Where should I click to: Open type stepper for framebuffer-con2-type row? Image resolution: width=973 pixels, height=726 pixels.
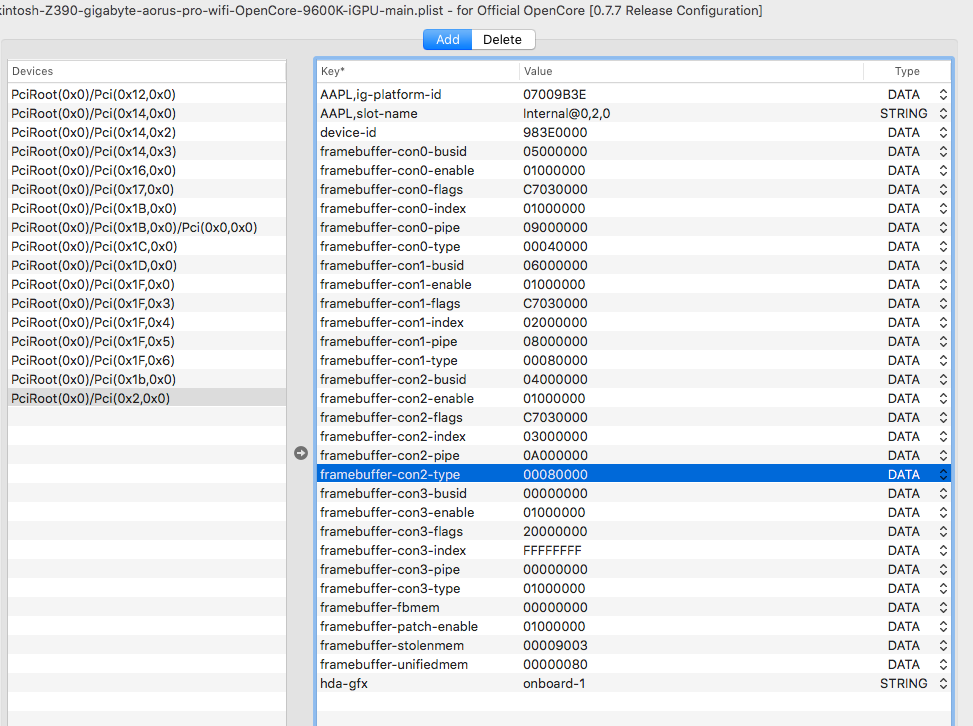(943, 474)
